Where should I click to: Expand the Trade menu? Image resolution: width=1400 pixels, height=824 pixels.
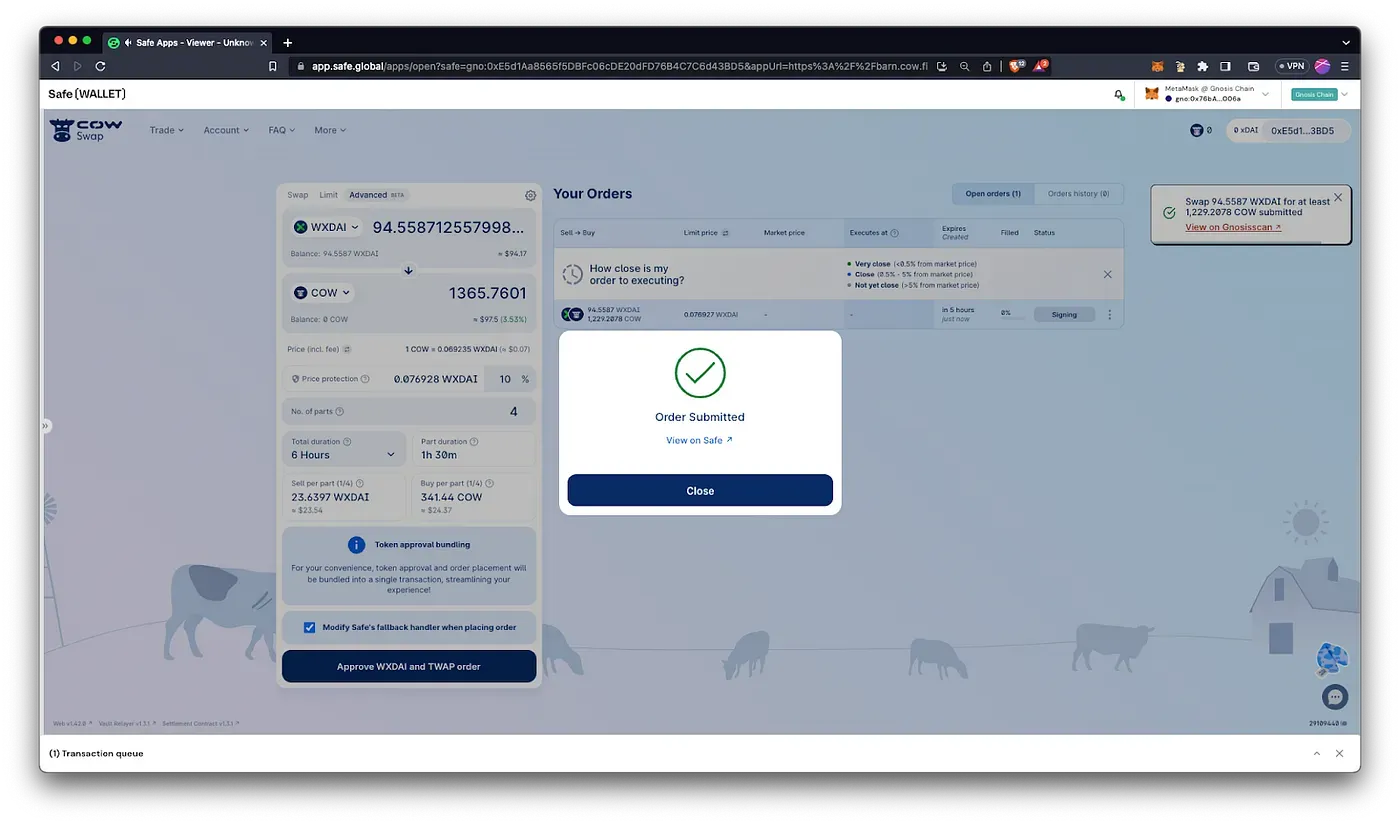[x=167, y=130]
